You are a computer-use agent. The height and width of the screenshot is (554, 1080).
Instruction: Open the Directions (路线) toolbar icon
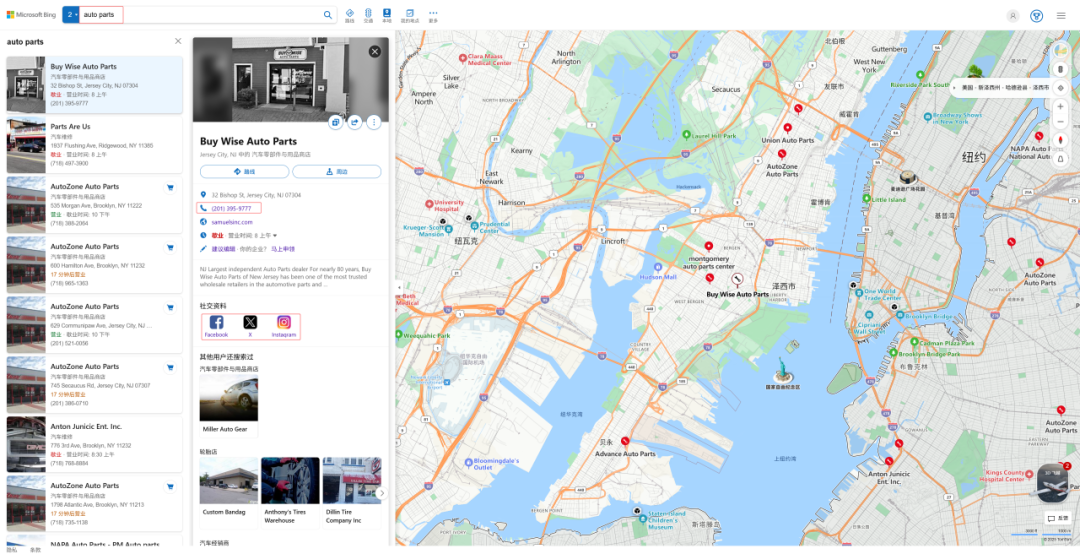pos(350,15)
